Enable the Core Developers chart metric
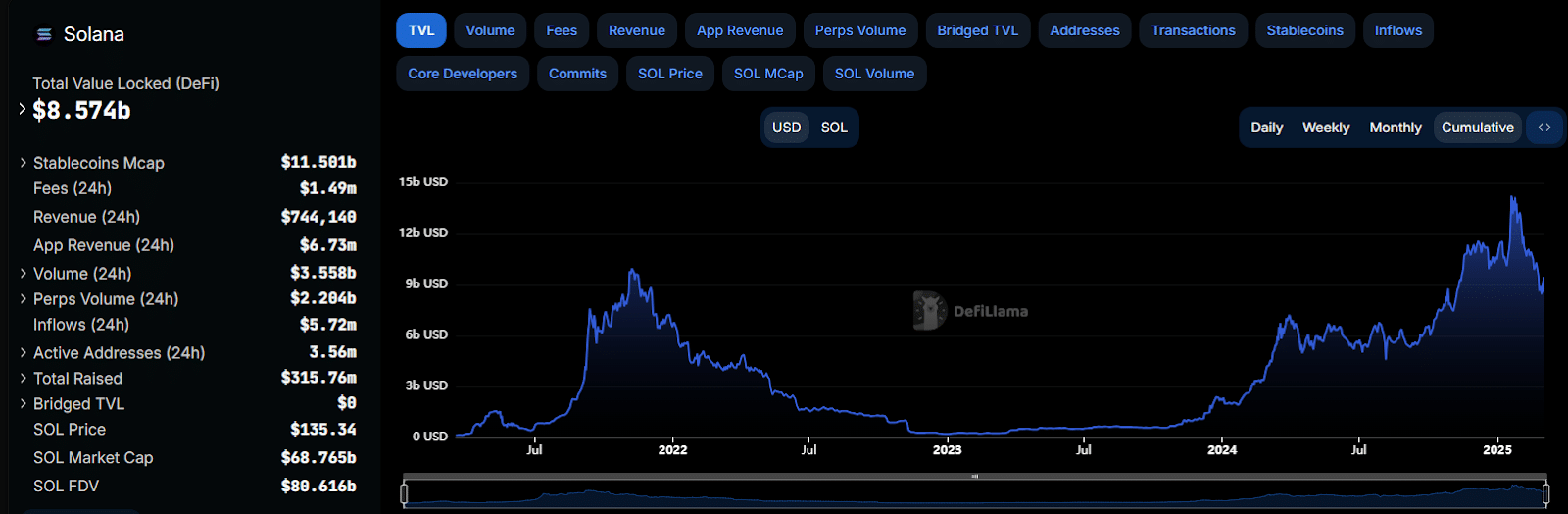Viewport: 1568px width, 514px height. click(463, 74)
